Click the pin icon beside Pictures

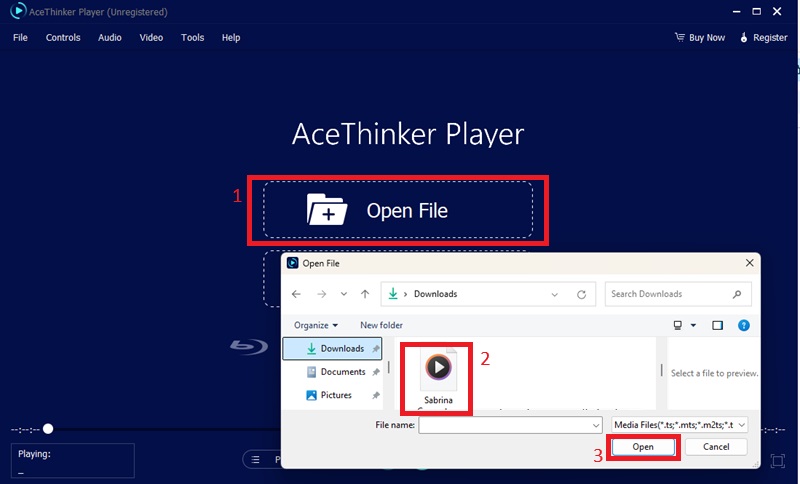tap(376, 395)
